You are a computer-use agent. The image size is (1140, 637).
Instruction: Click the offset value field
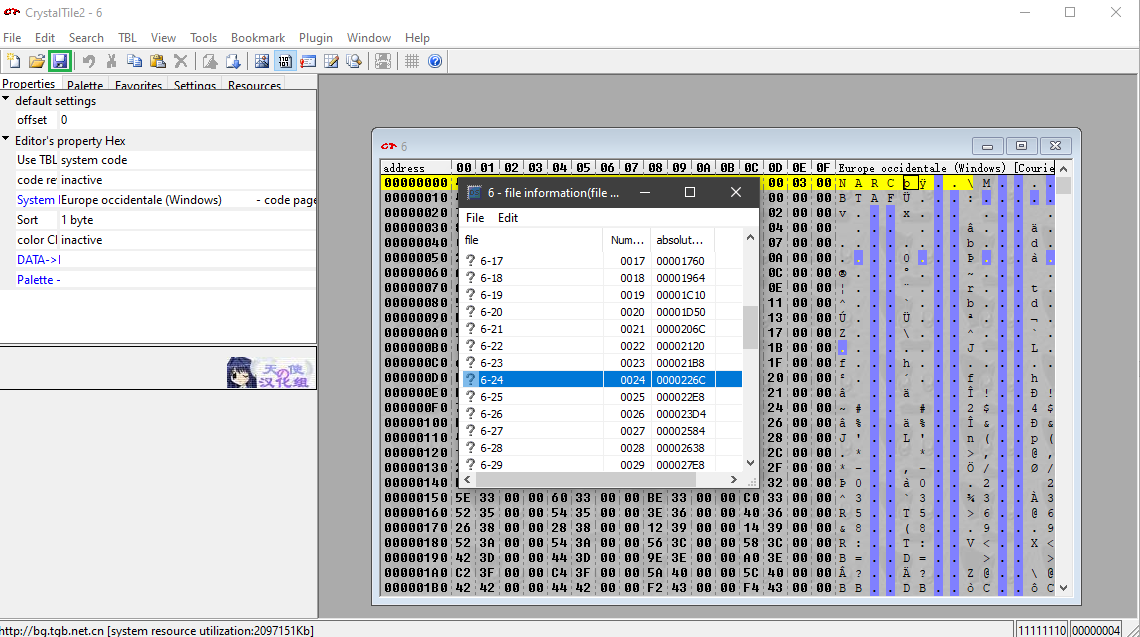(185, 120)
